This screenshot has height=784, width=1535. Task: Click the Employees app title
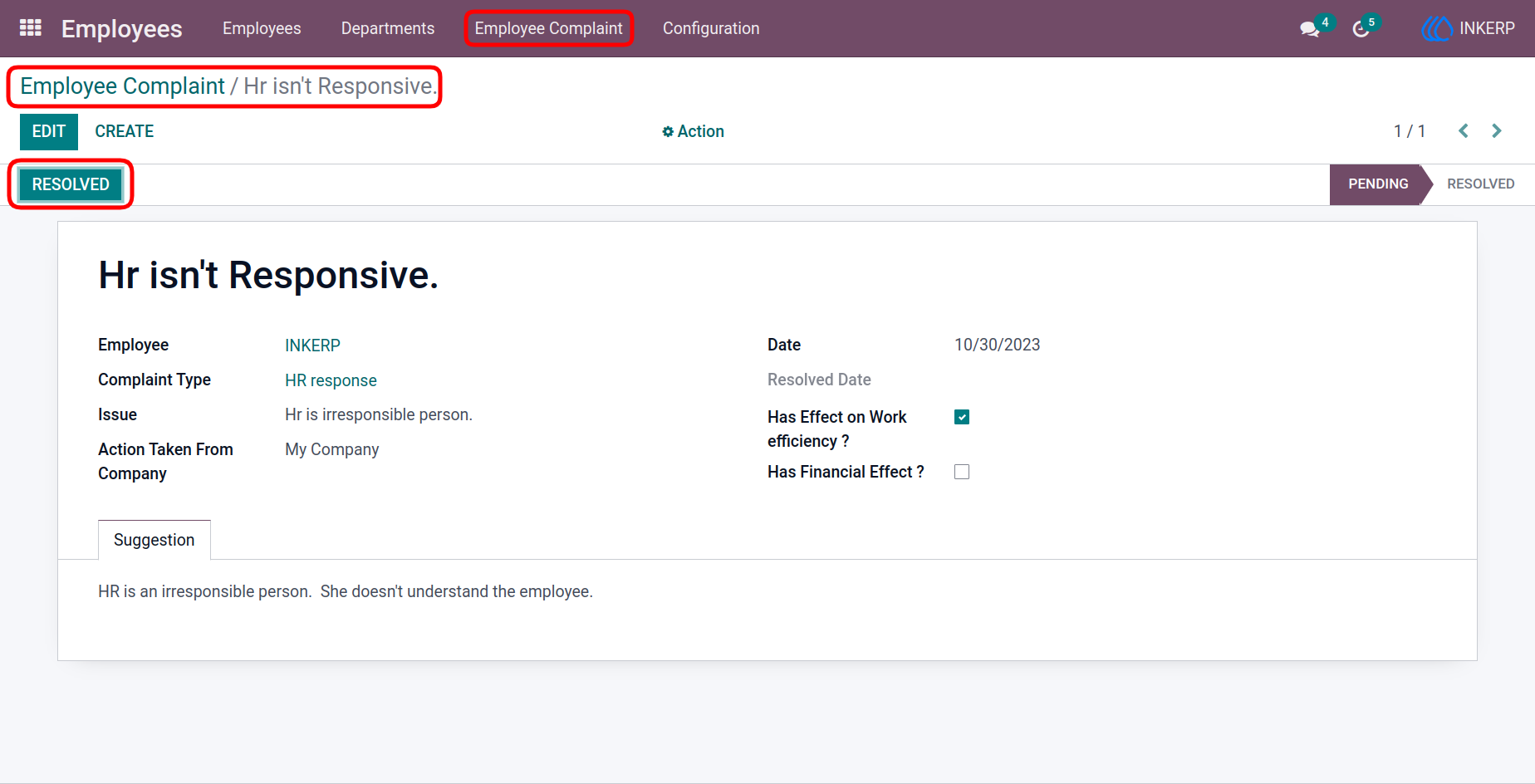pyautogui.click(x=122, y=29)
